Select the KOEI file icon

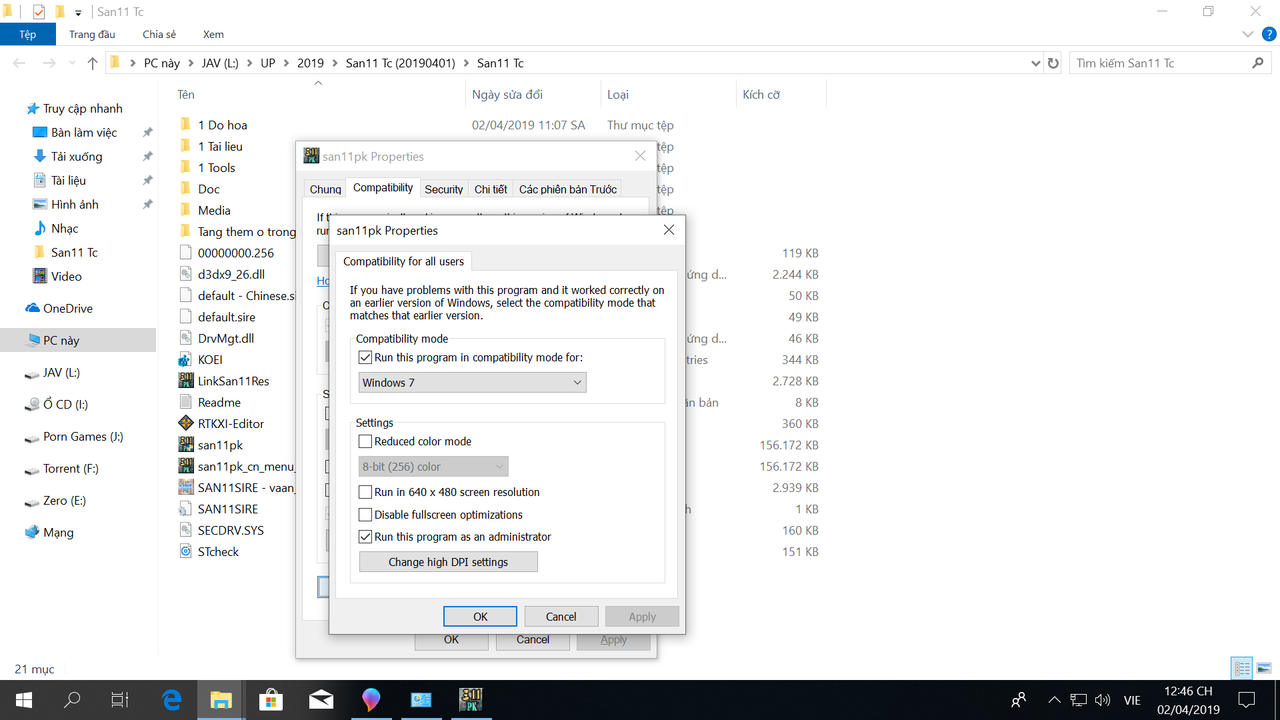(x=186, y=359)
